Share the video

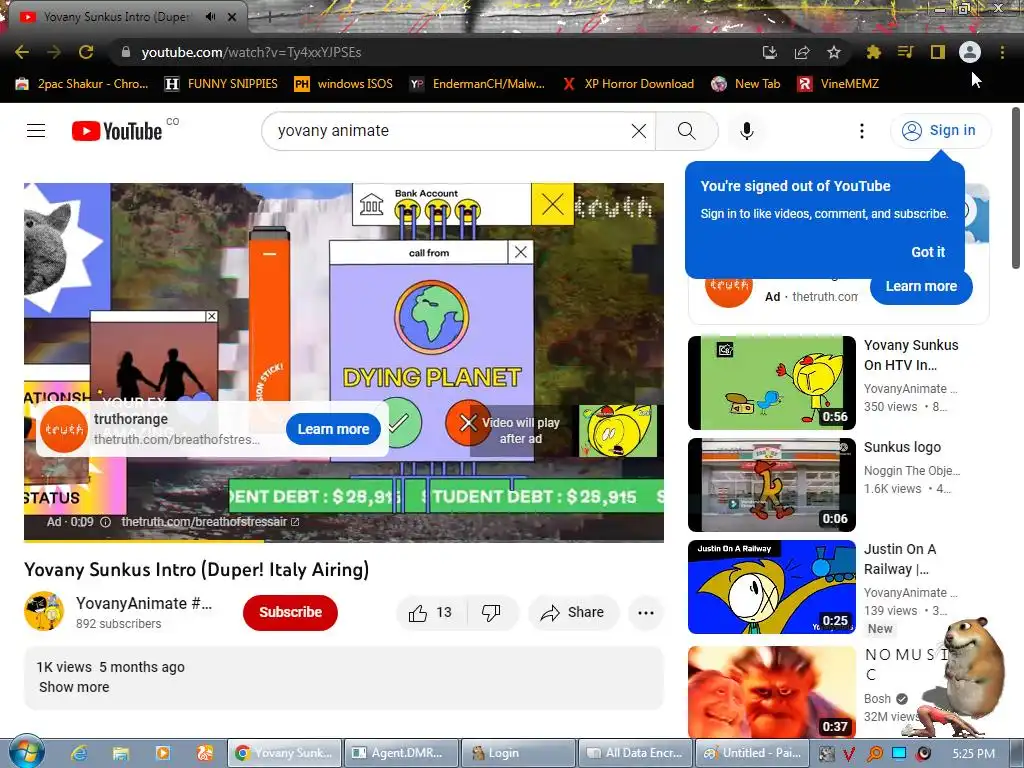pyautogui.click(x=573, y=613)
